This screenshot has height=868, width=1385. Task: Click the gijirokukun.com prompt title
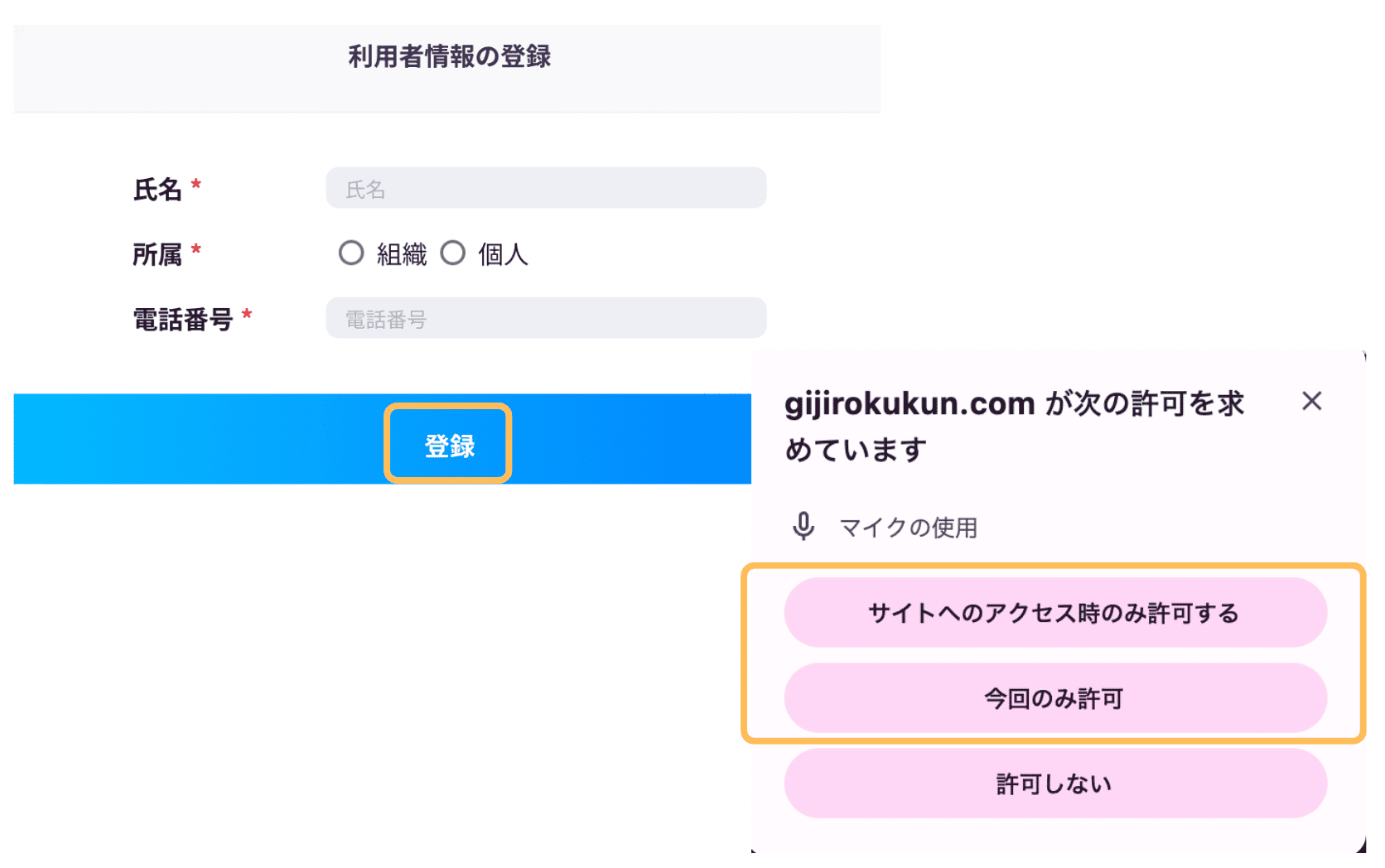pos(1014,426)
